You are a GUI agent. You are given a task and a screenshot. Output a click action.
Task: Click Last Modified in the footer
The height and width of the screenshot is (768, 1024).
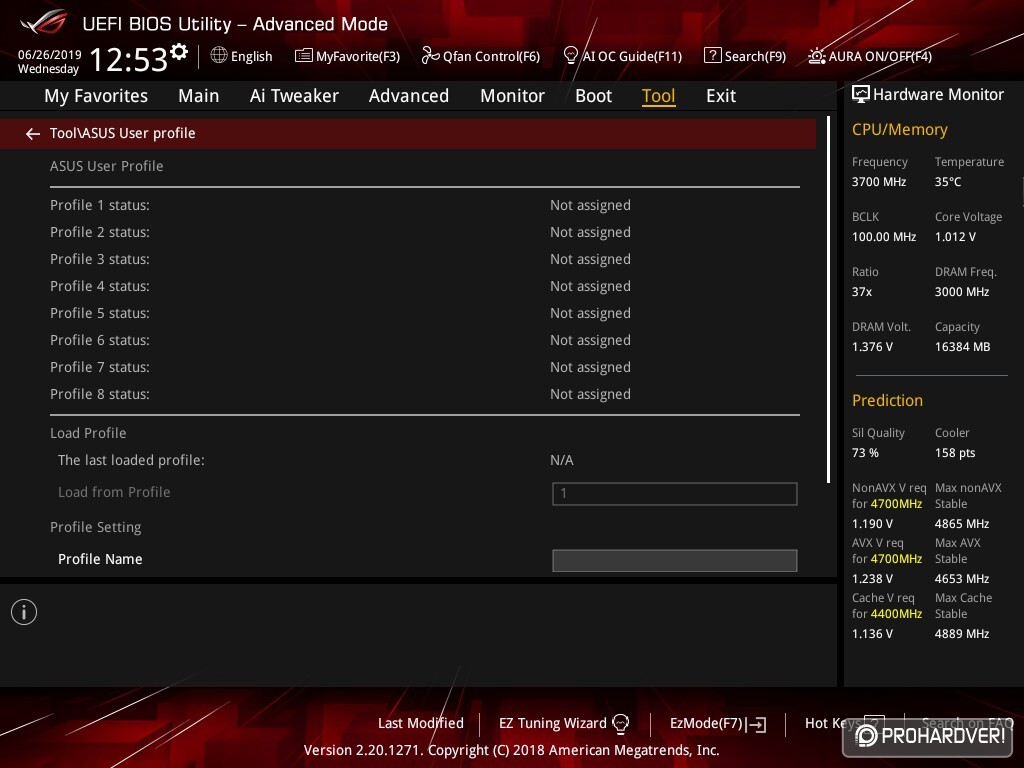[x=421, y=724]
